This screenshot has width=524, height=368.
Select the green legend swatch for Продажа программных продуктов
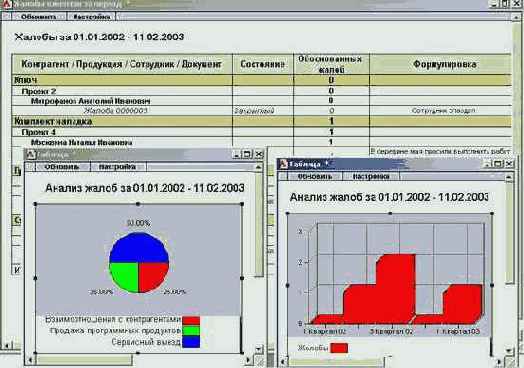pyautogui.click(x=191, y=331)
